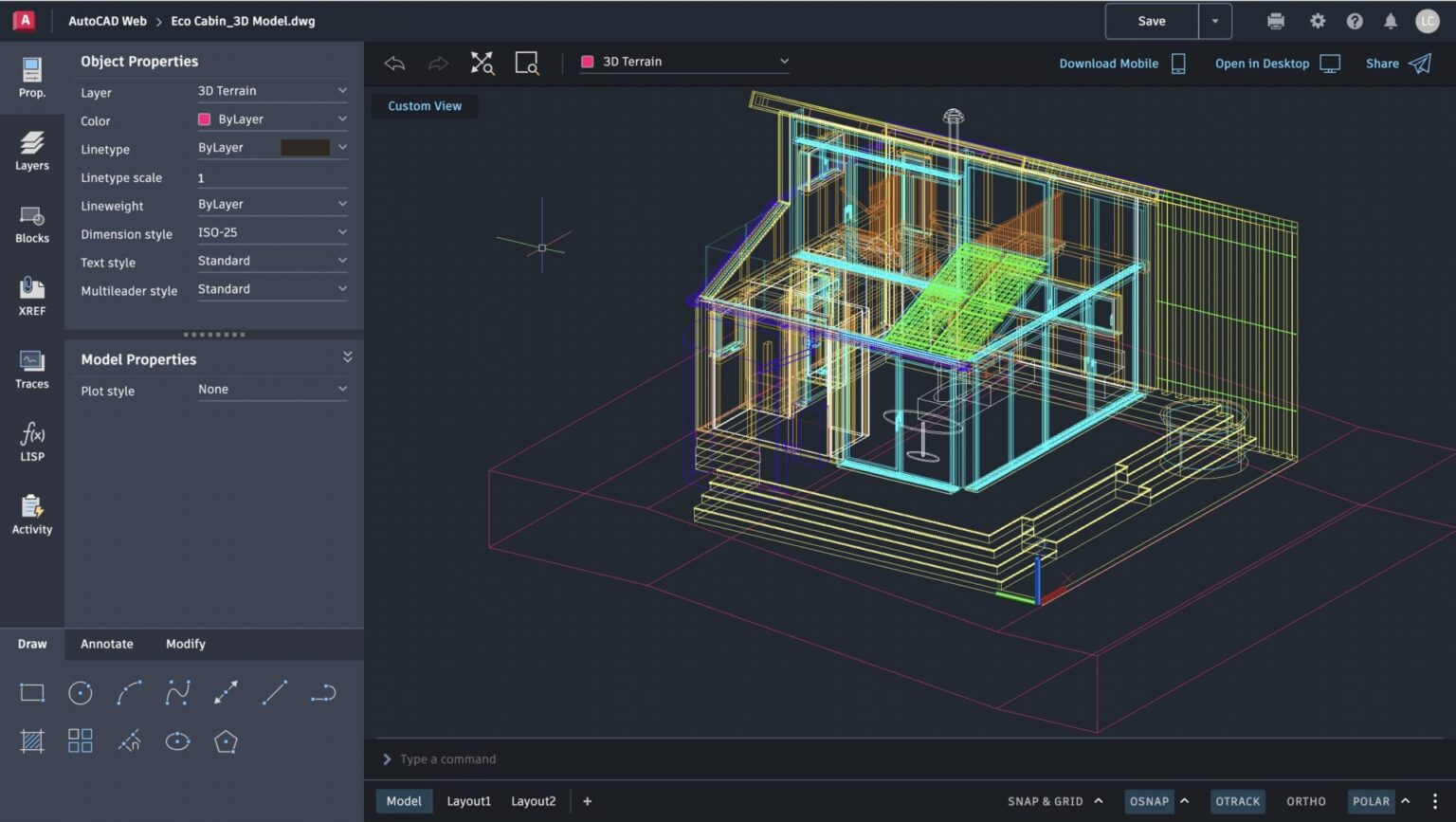The image size is (1456, 822).
Task: Click the Undo arrow icon
Action: [x=394, y=63]
